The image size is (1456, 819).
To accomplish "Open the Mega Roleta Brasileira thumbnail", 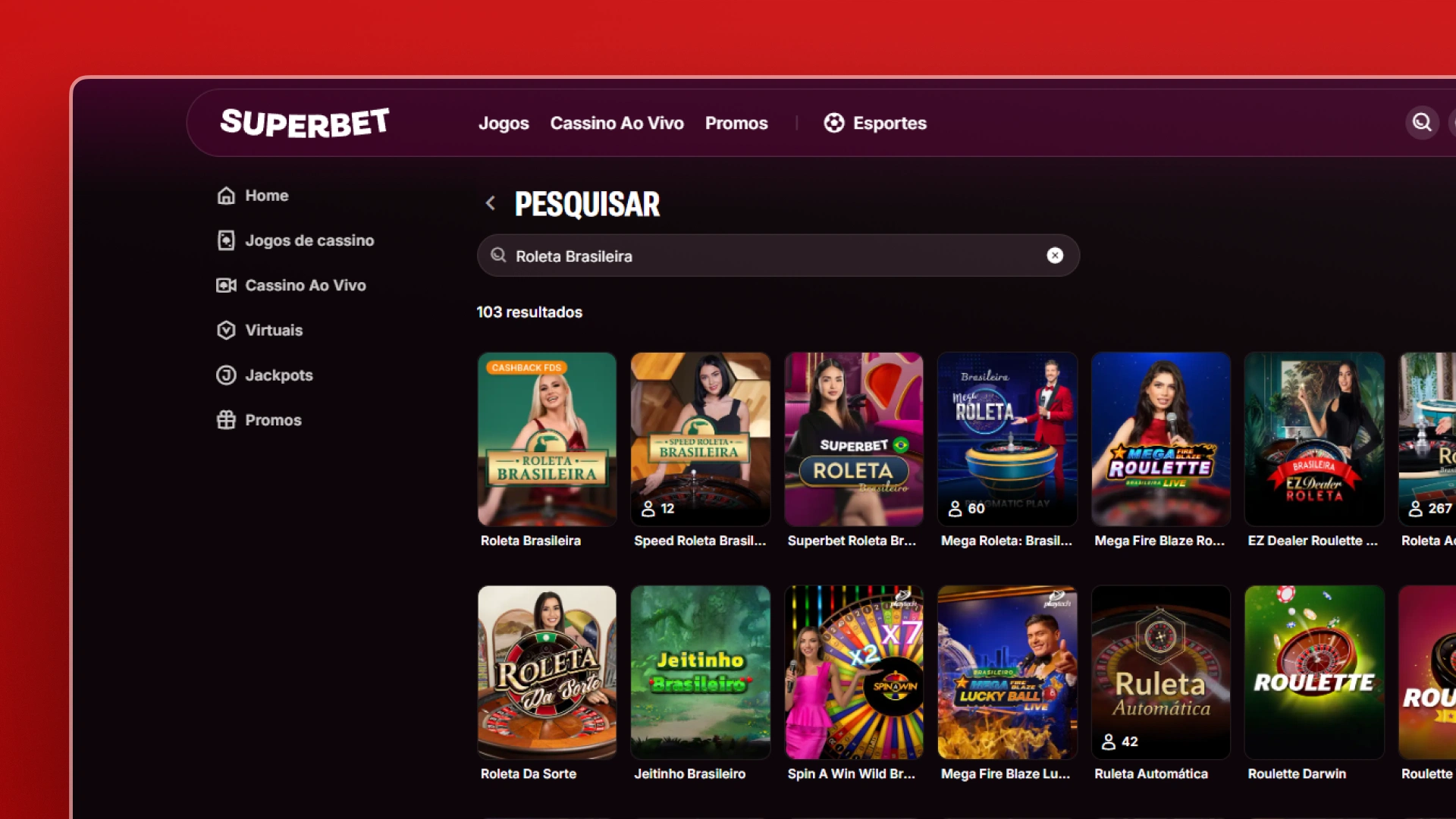I will click(x=1007, y=439).
